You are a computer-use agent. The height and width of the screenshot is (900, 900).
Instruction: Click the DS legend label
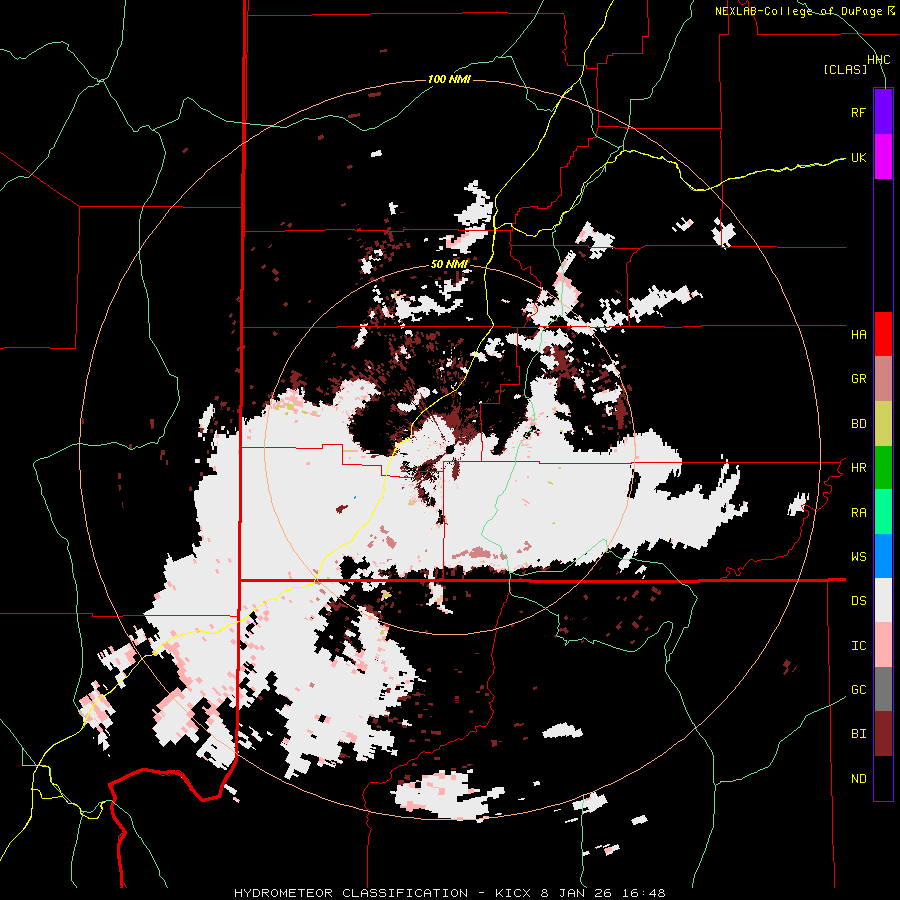click(x=858, y=600)
